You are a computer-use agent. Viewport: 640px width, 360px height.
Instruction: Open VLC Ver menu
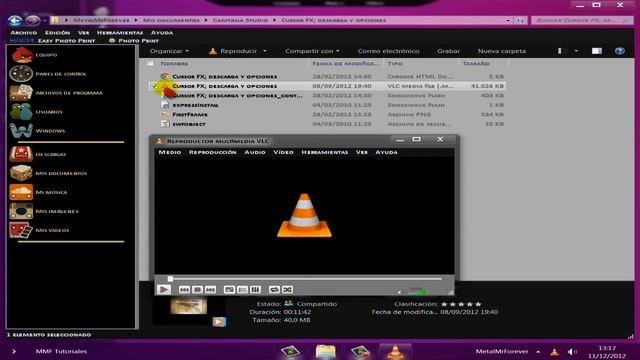362,152
